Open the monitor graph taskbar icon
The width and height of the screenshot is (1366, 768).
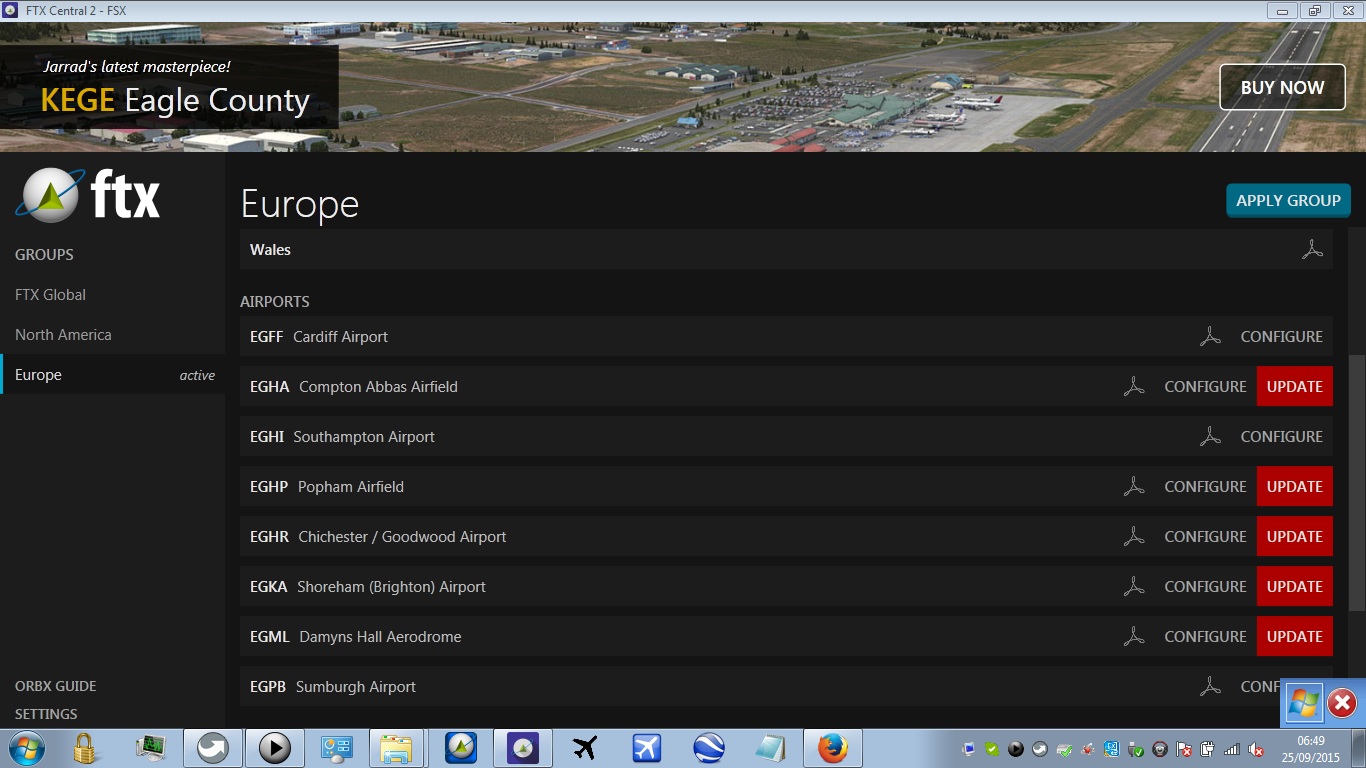click(151, 748)
